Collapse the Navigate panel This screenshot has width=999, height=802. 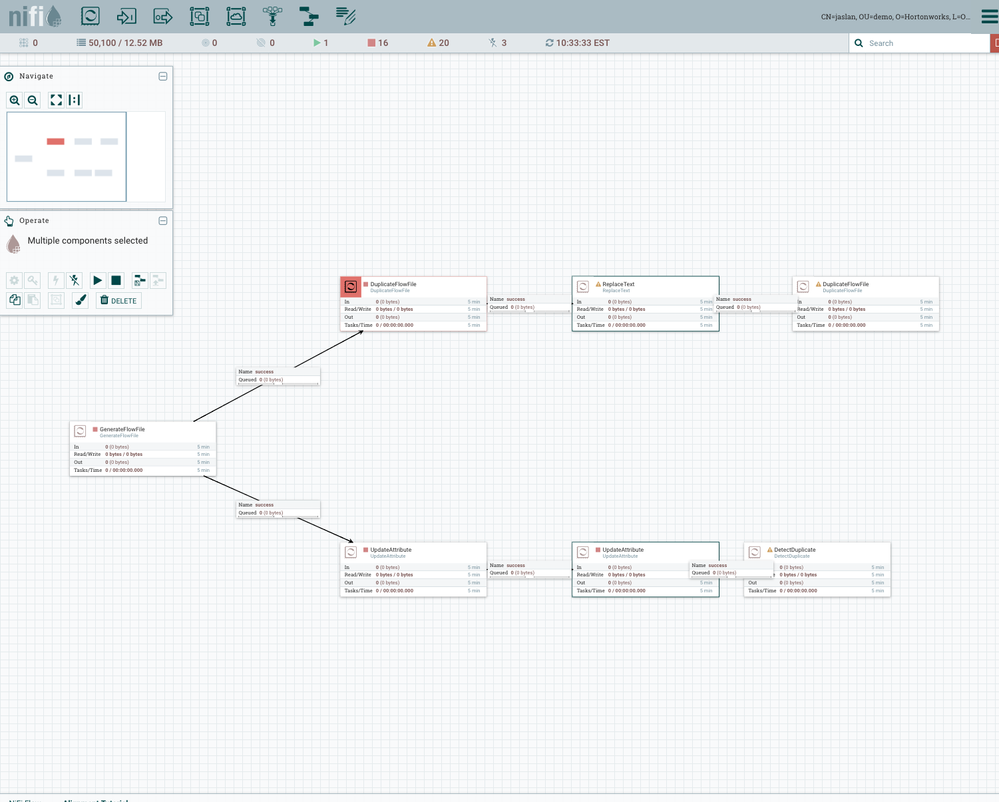tap(163, 76)
